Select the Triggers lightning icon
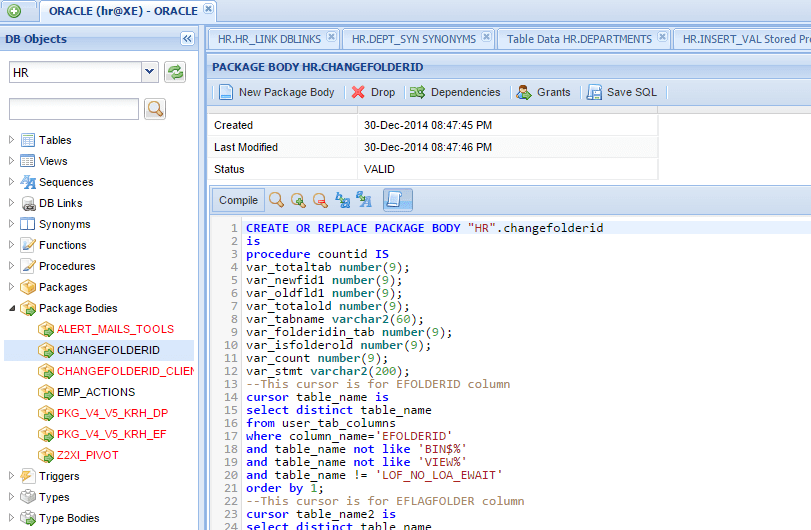811x530 pixels. 28,476
